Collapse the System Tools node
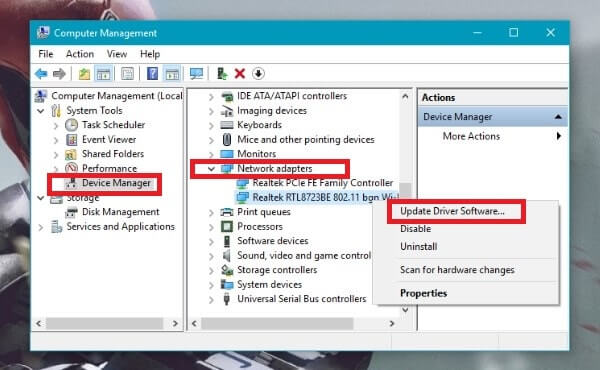Image resolution: width=600 pixels, height=370 pixels. (x=41, y=111)
